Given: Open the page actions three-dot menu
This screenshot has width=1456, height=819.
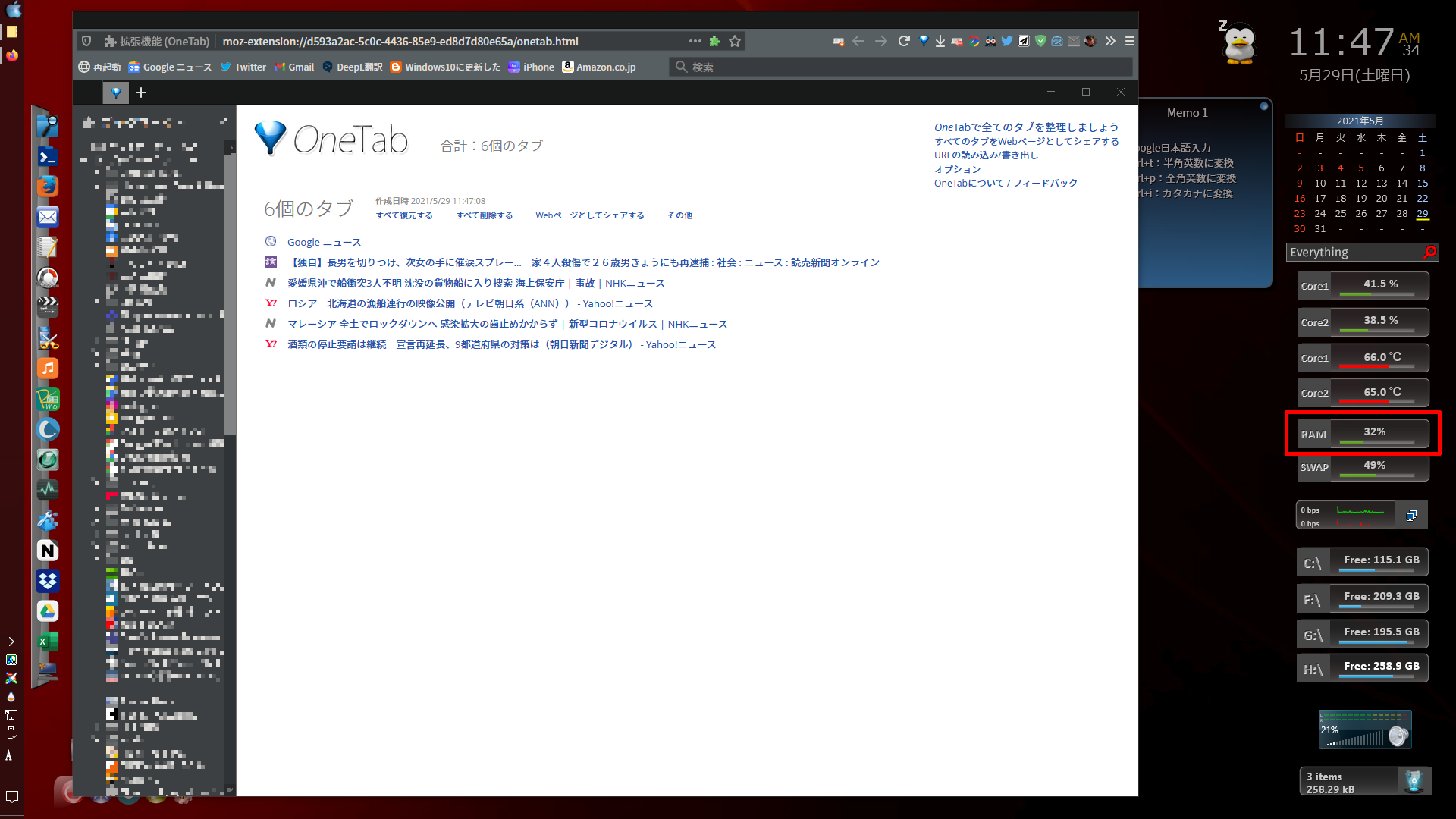Looking at the screenshot, I should [x=695, y=41].
